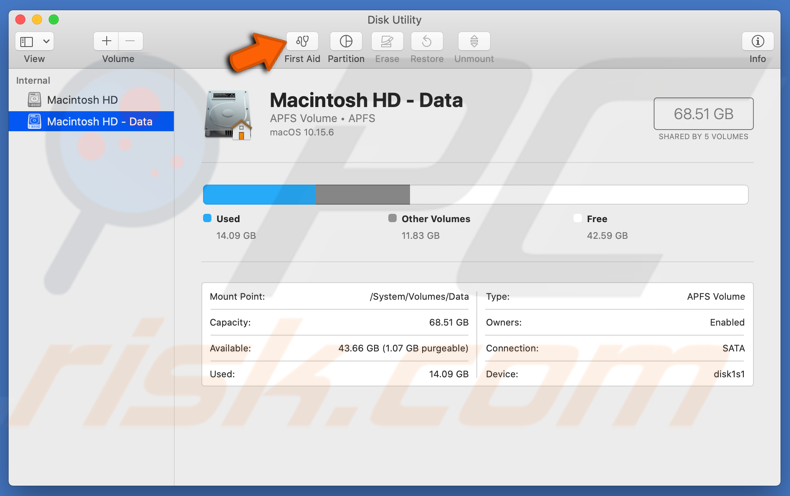
Task: Click the Macintosh HD sidebar disk icon
Action: pos(34,100)
